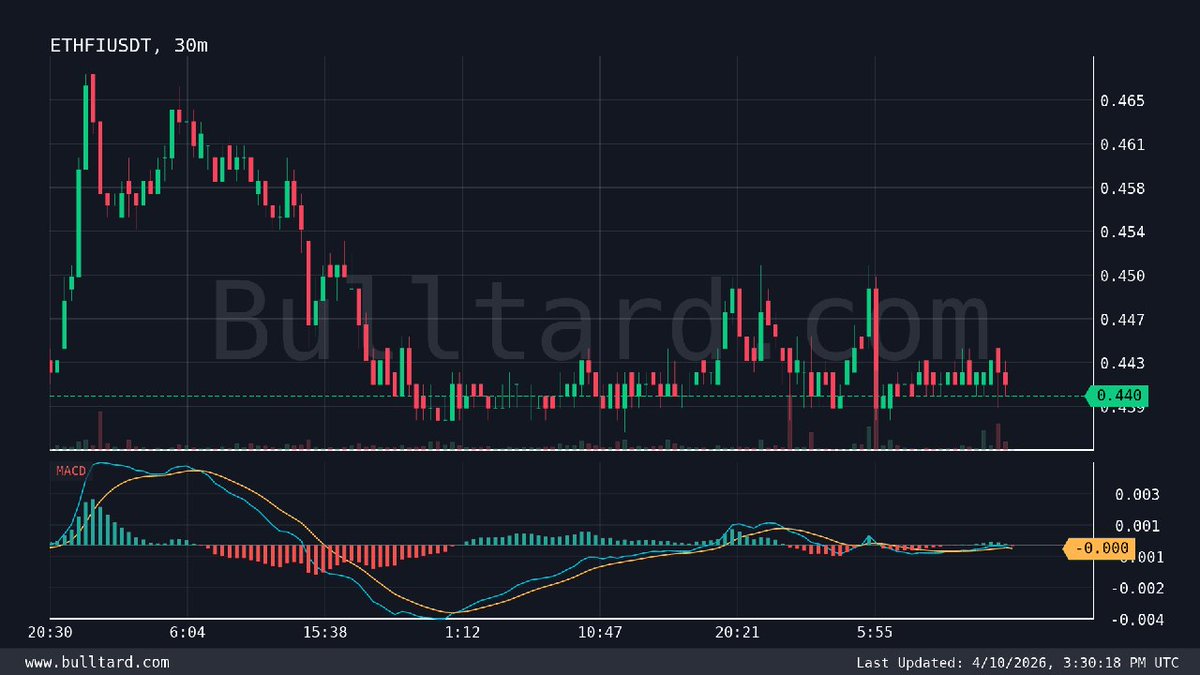
Task: Click the 0.458 price axis label
Action: pos(1121,188)
